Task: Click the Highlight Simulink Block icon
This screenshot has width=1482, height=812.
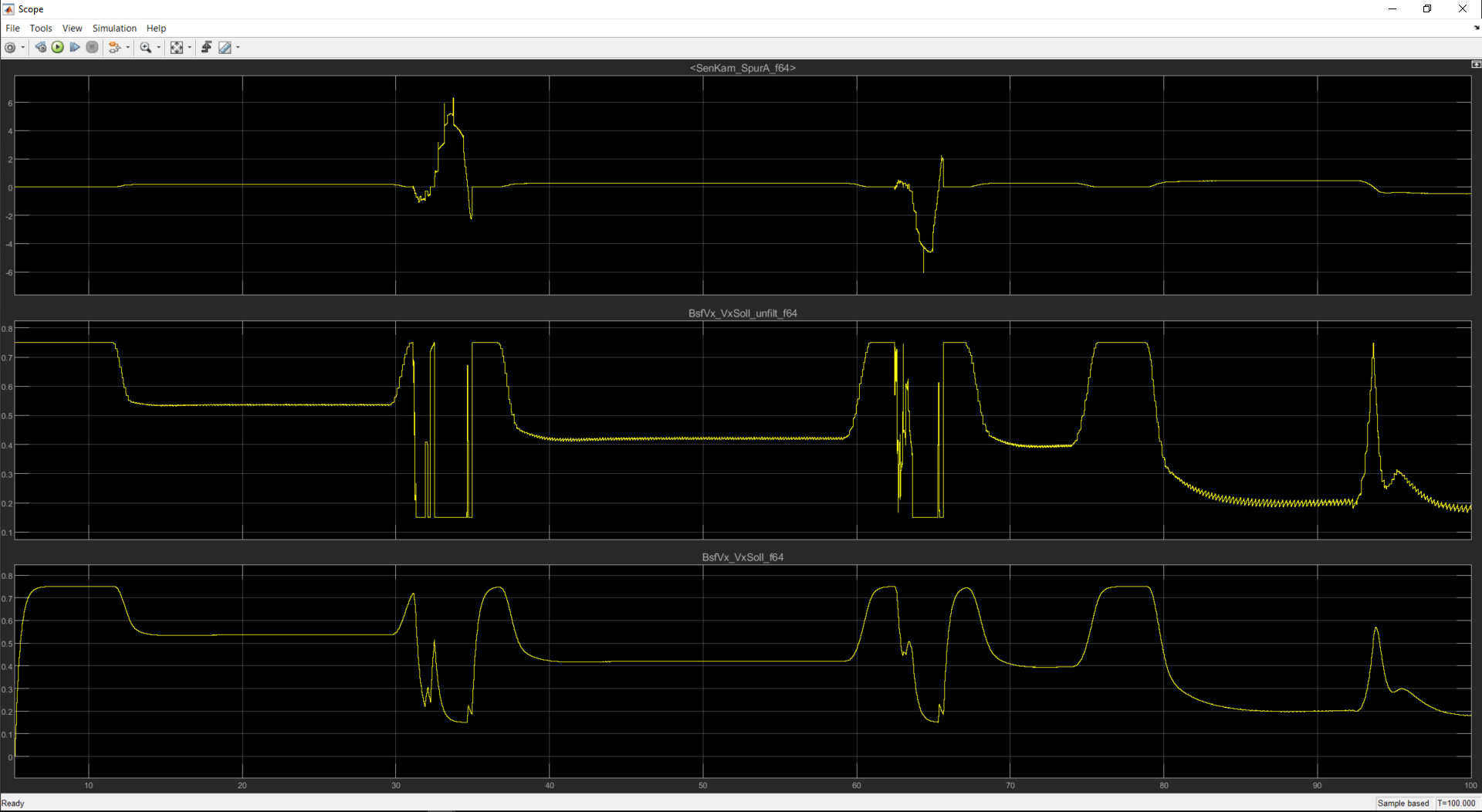Action: pyautogui.click(x=114, y=48)
